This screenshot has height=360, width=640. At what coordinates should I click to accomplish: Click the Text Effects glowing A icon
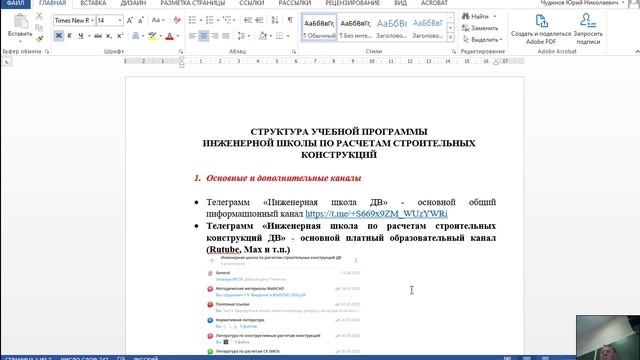[x=135, y=36]
